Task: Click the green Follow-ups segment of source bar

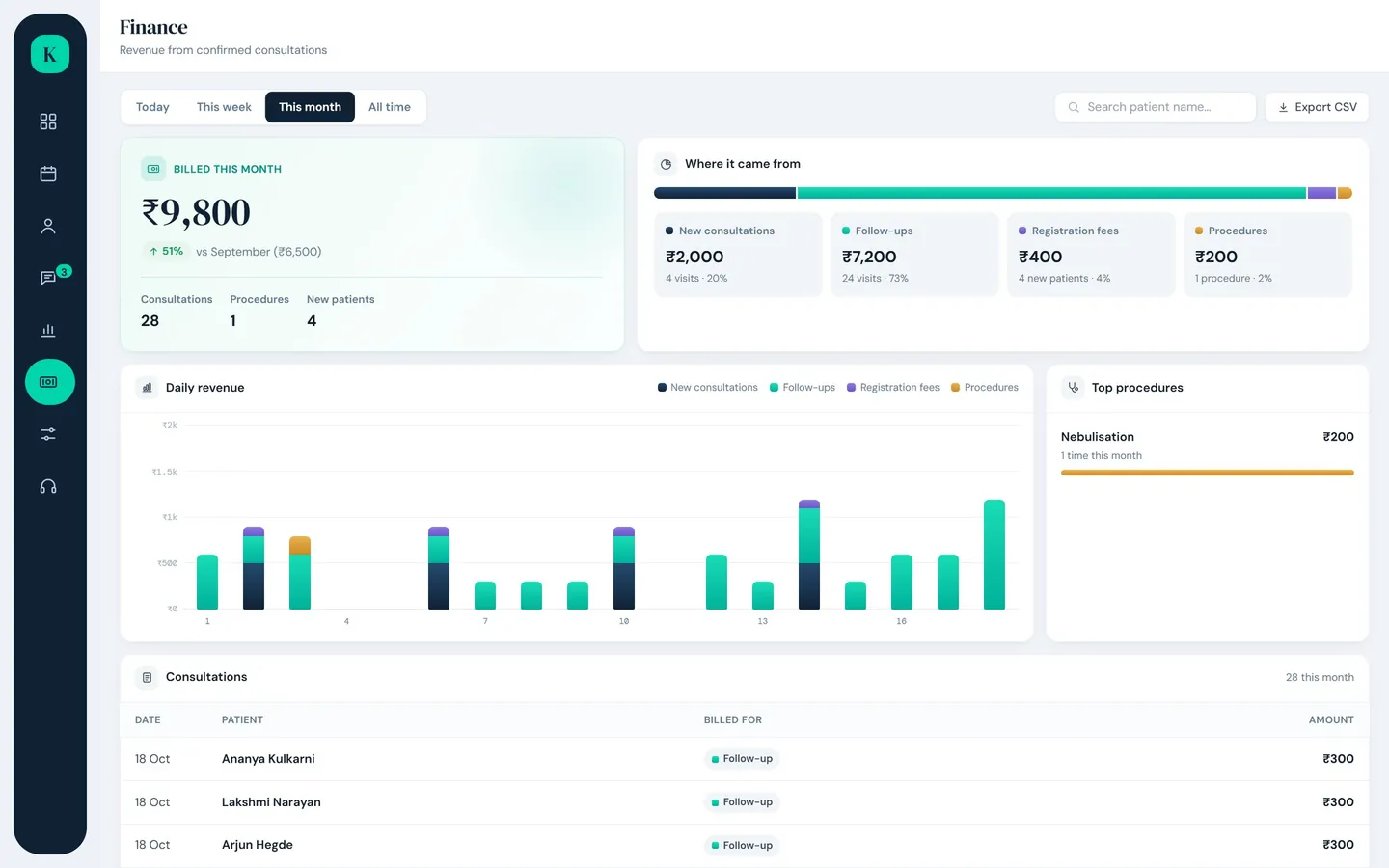Action: coord(1051,193)
